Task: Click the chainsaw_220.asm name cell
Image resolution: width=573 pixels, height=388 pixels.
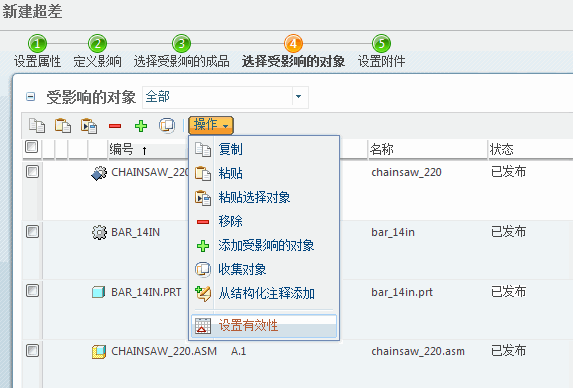Action: (x=418, y=351)
